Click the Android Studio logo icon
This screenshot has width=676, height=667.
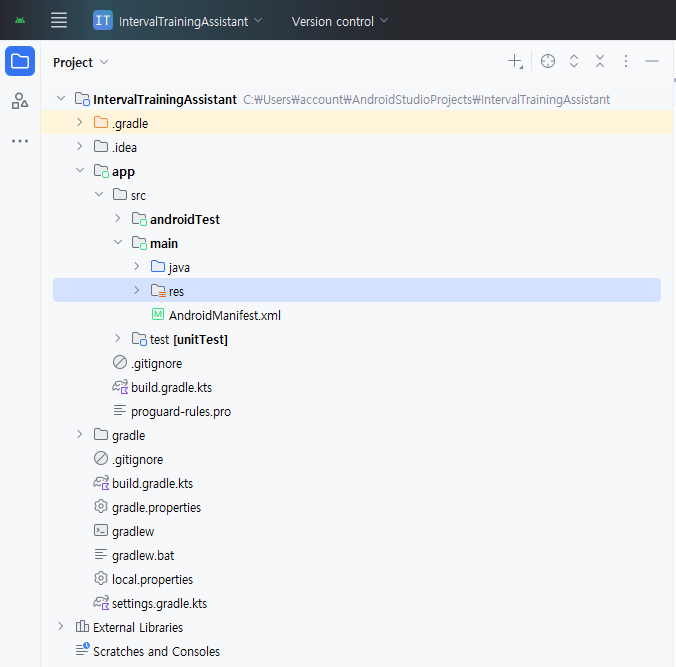tap(20, 20)
